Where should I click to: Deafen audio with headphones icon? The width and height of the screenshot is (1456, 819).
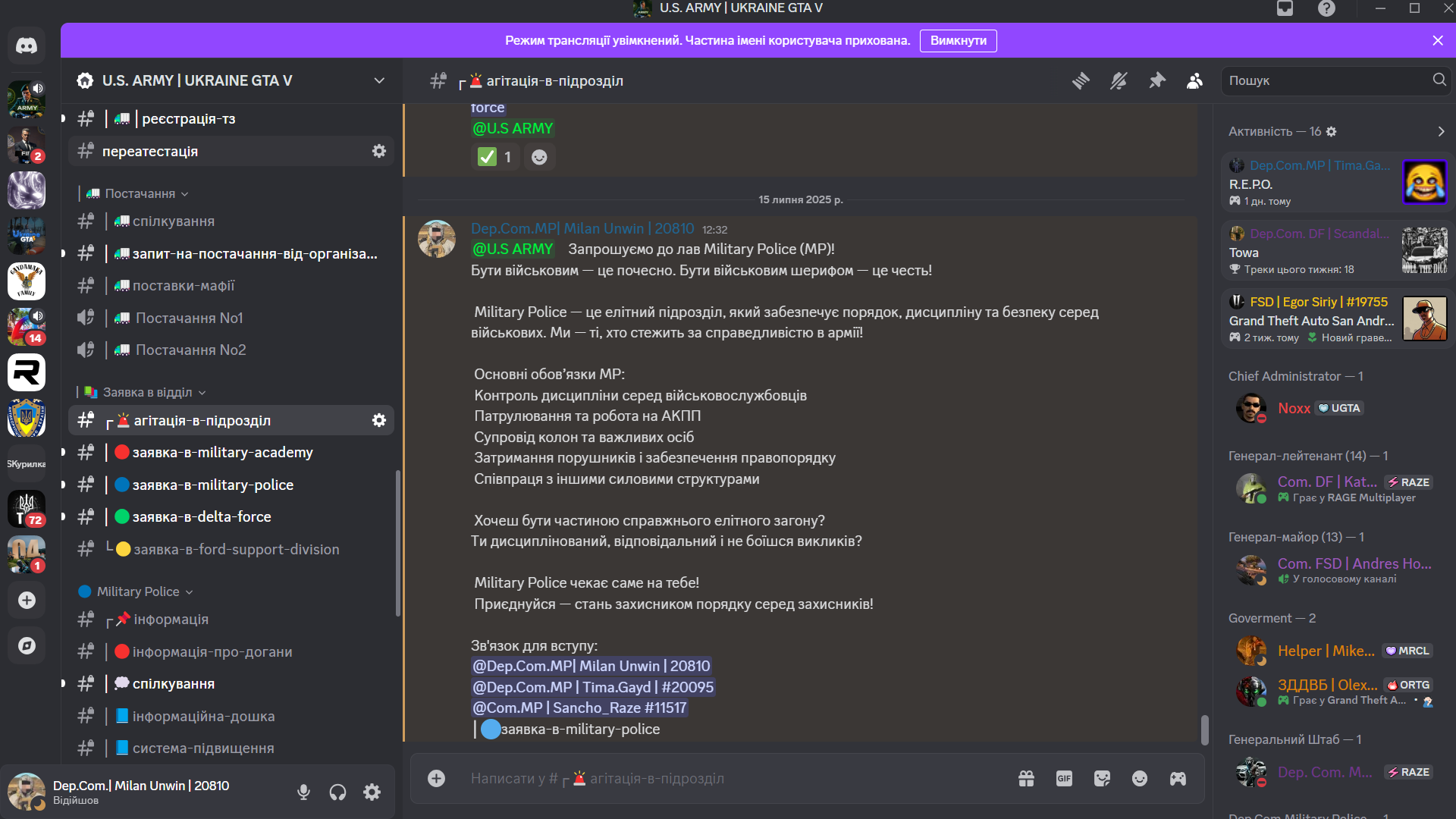tap(337, 792)
